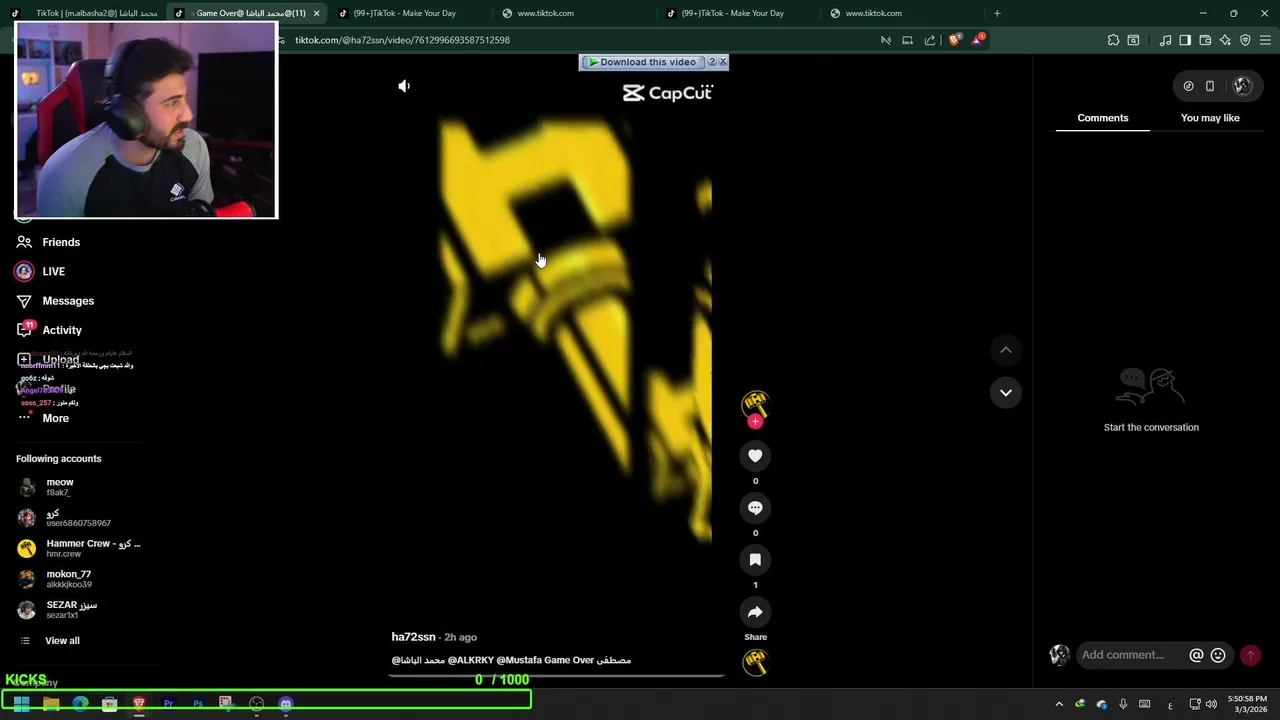Go to the previous video with up arrow
The height and width of the screenshot is (720, 1280).
1006,350
